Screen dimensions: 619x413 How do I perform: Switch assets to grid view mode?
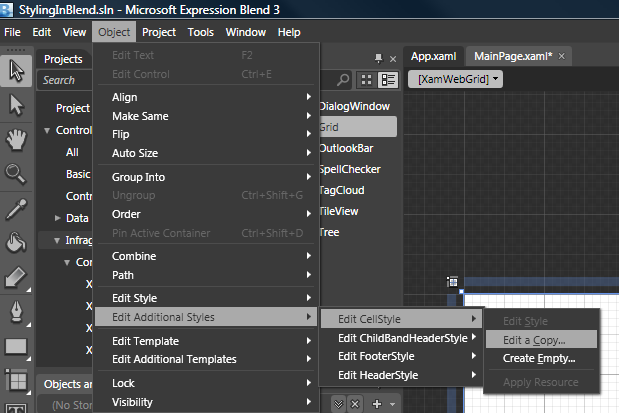[367, 80]
